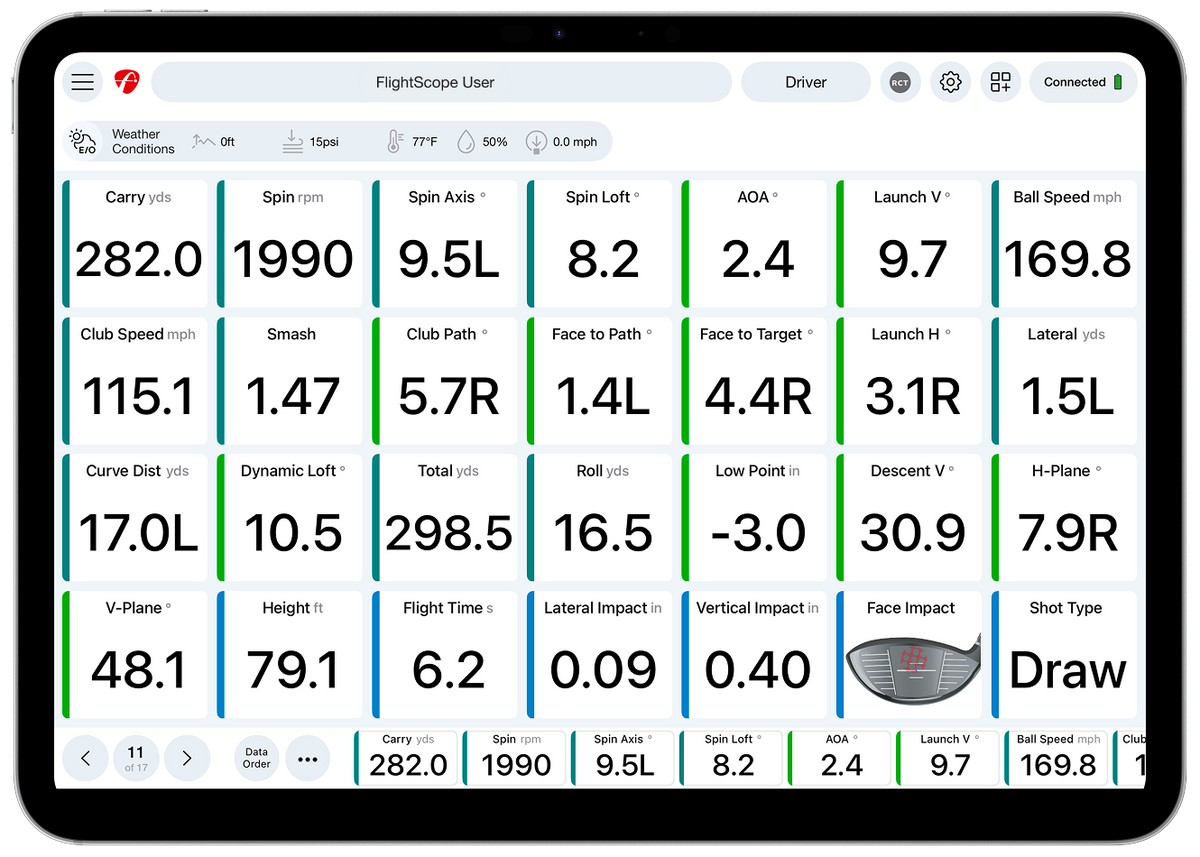Select the Spin Loft 8.2 tile
This screenshot has width=1200, height=857.
[600, 244]
